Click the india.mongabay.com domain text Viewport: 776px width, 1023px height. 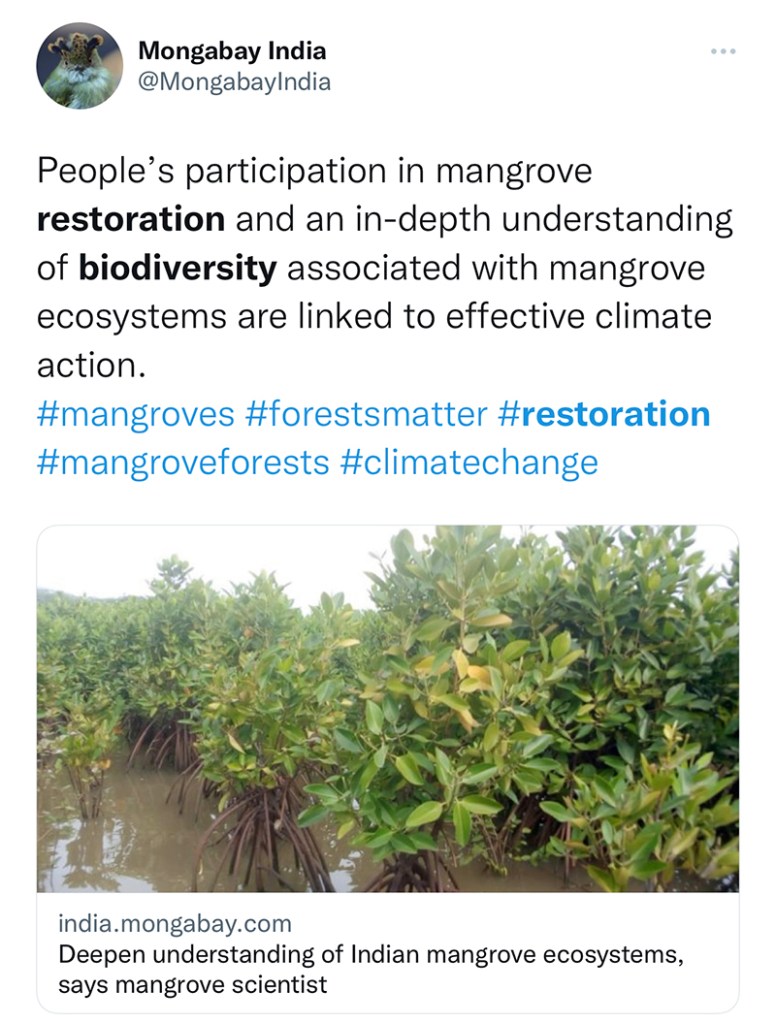pos(175,923)
